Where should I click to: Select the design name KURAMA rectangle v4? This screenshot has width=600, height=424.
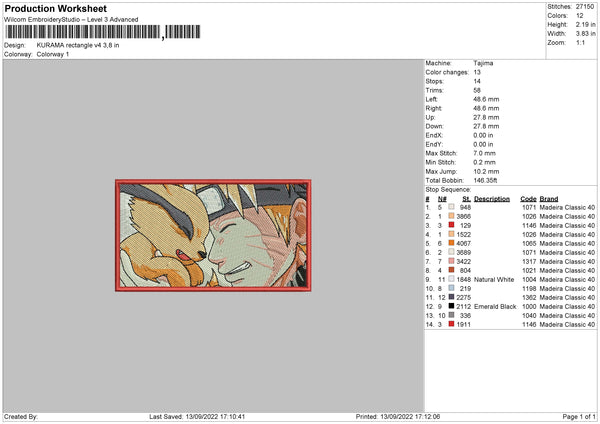click(78, 45)
